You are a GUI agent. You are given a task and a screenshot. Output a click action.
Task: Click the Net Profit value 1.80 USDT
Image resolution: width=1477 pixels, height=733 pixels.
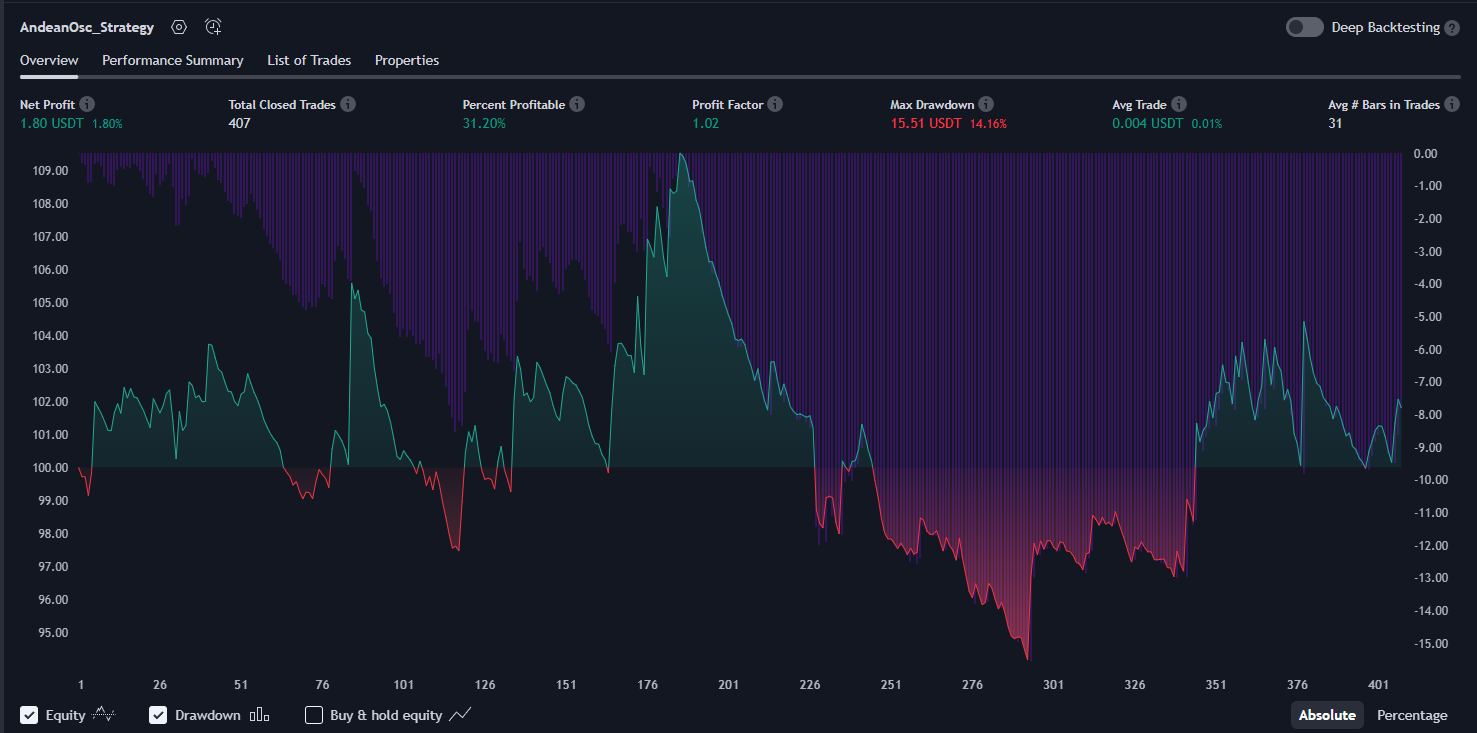tap(52, 123)
